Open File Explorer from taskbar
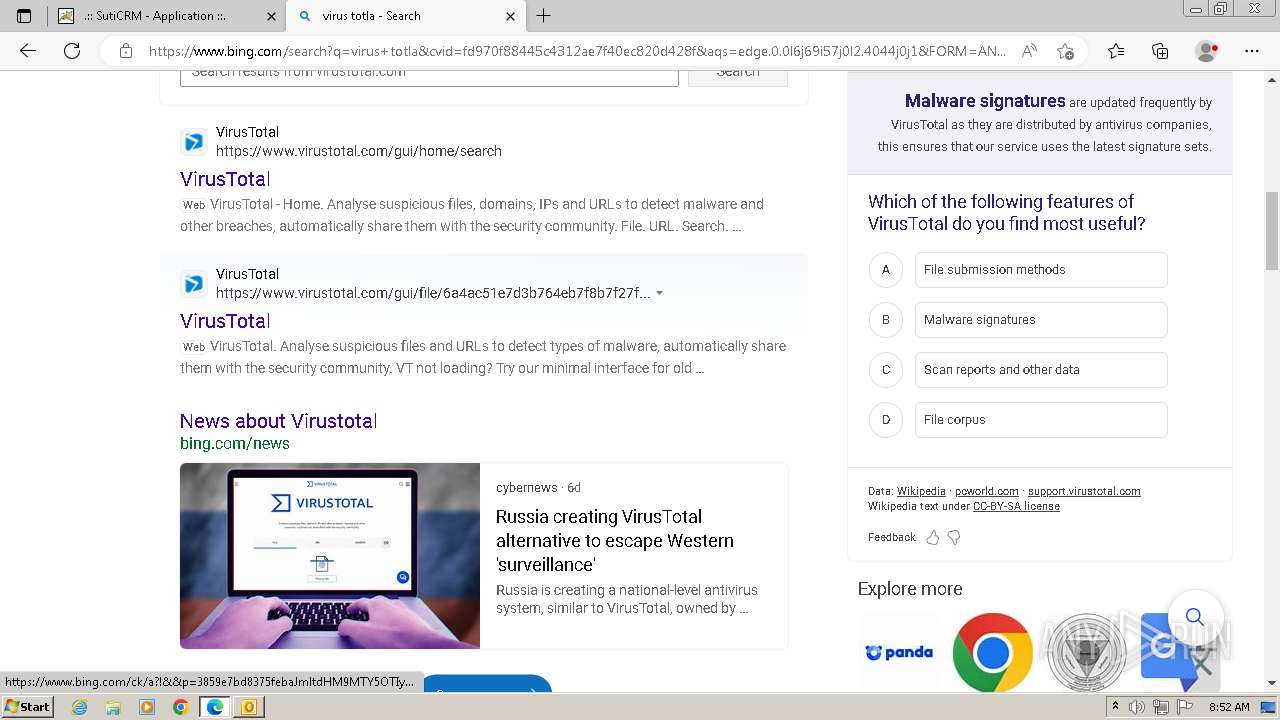1280x720 pixels. point(113,707)
